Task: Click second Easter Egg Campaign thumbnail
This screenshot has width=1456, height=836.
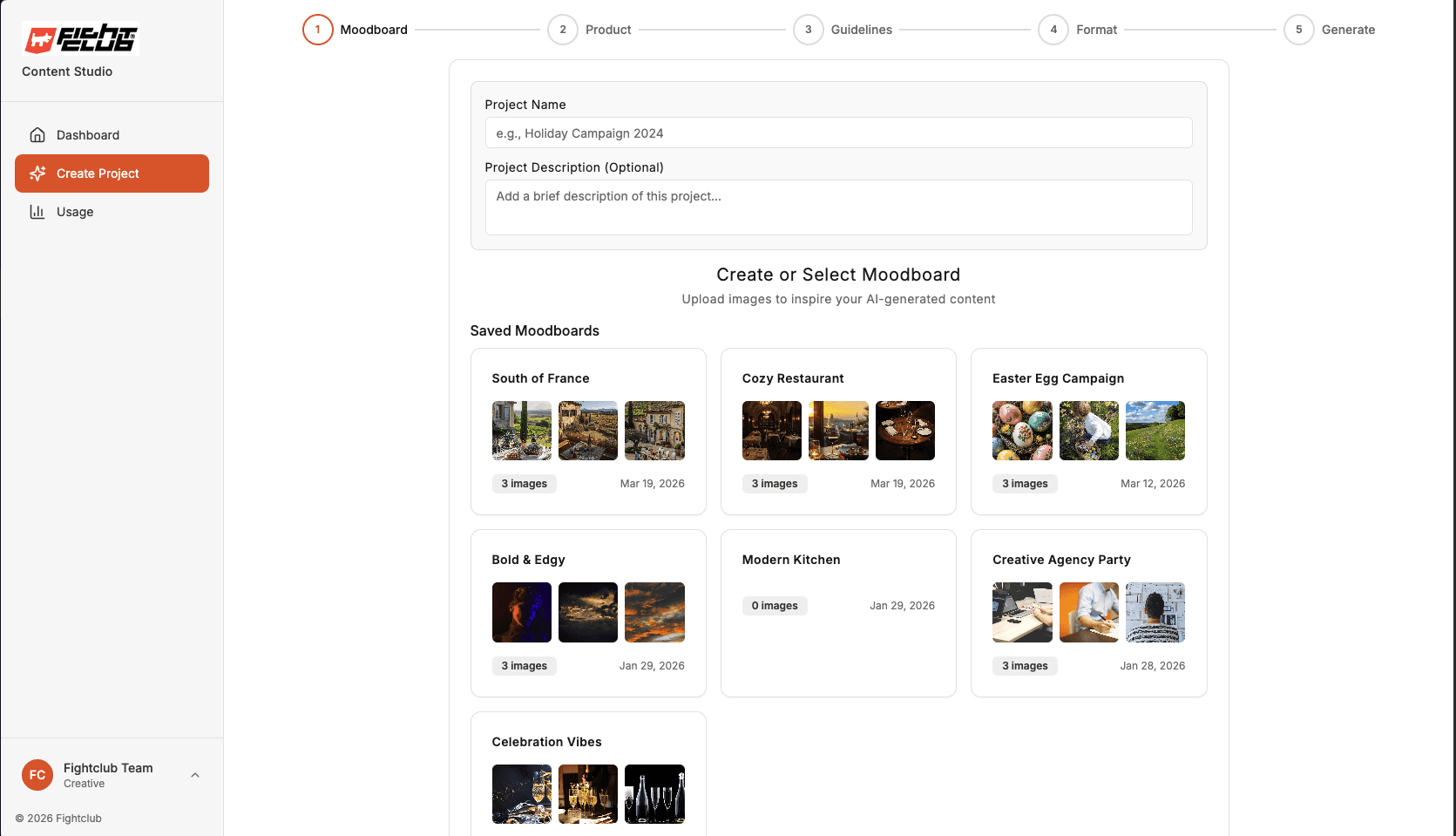Action: click(x=1089, y=431)
